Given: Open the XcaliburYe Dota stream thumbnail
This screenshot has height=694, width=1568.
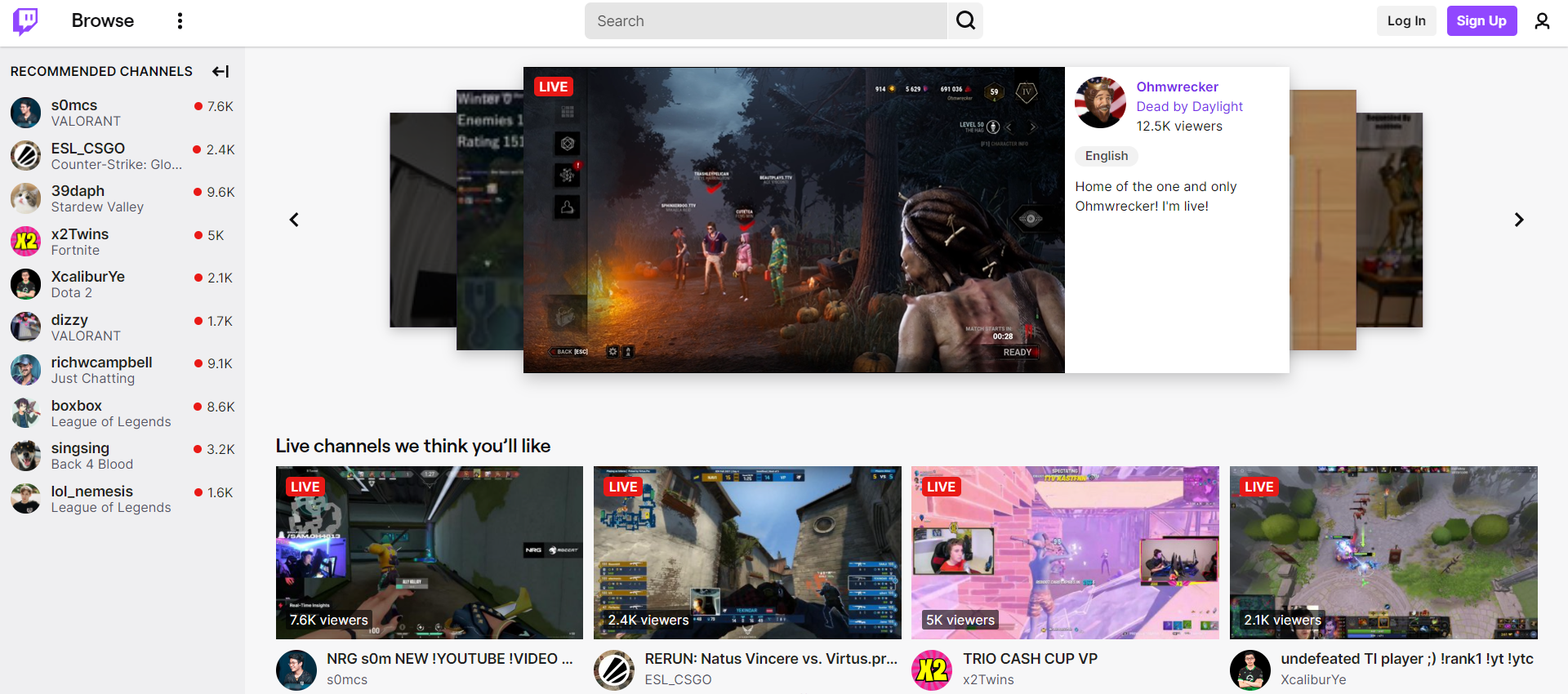Looking at the screenshot, I should pyautogui.click(x=1383, y=553).
